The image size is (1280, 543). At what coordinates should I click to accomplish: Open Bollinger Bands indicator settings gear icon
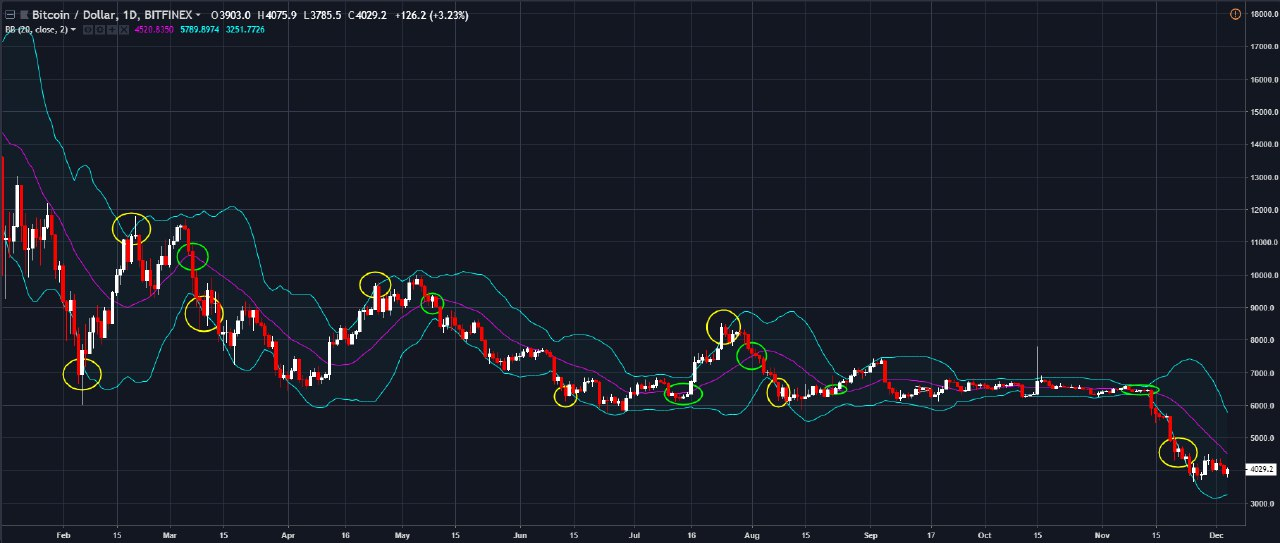click(x=98, y=30)
